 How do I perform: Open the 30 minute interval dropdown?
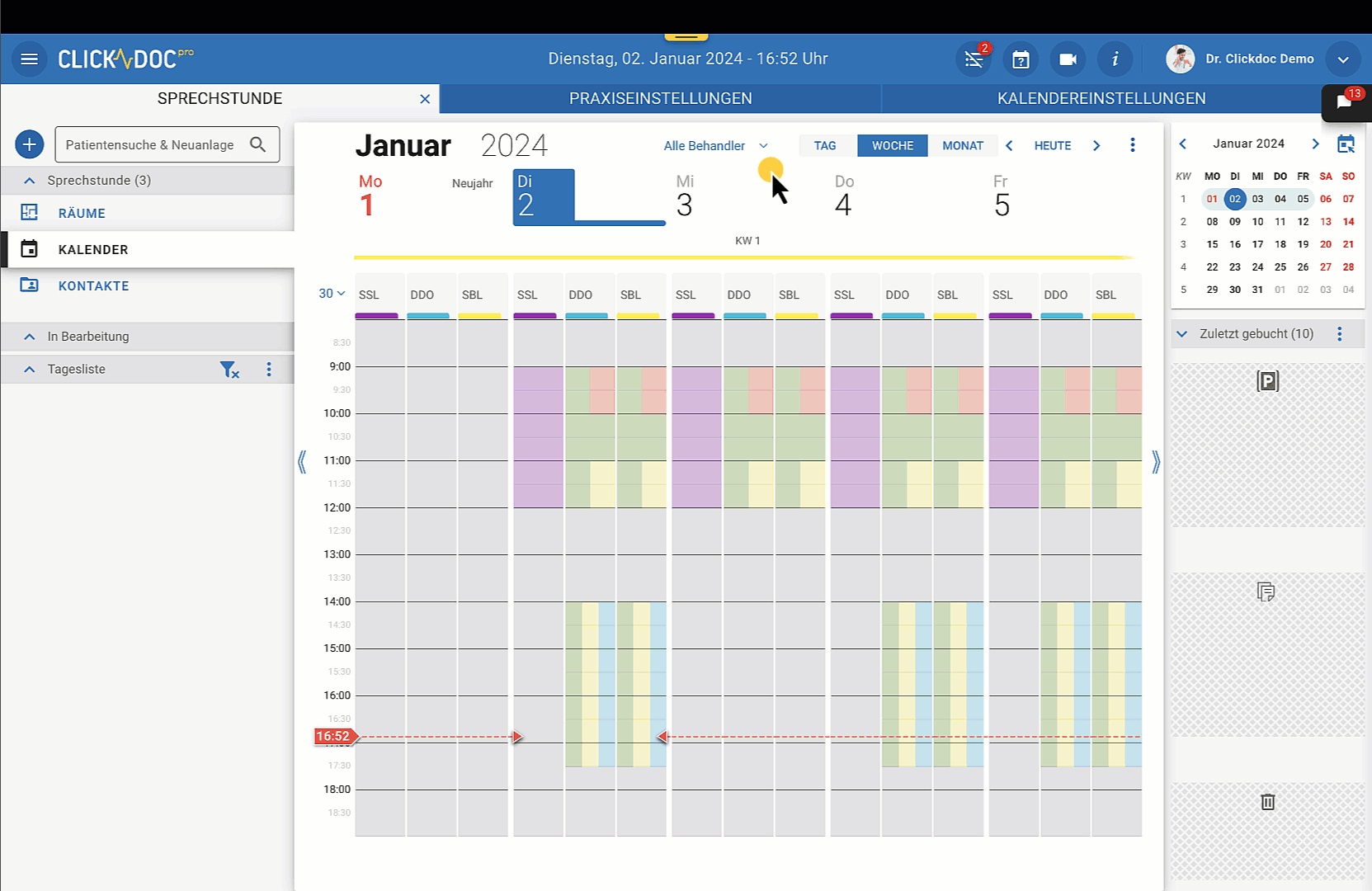332,294
